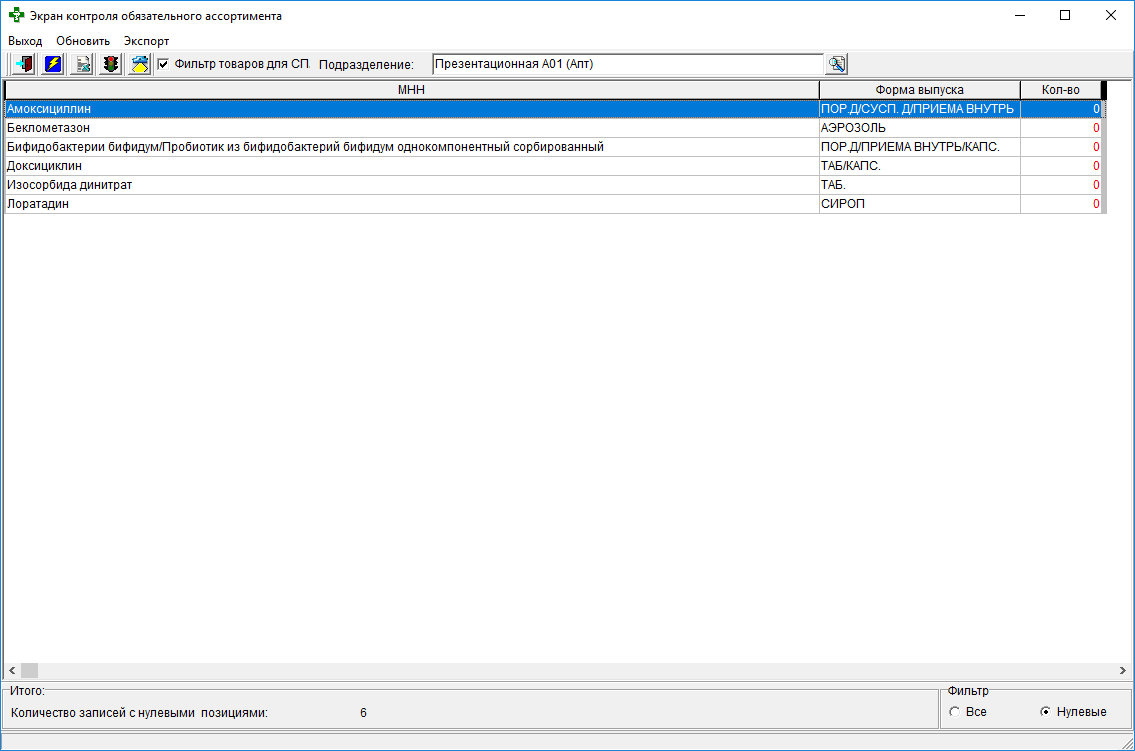Image resolution: width=1135 pixels, height=751 pixels.
Task: Click the green cross application icon
Action: pyautogui.click(x=16, y=16)
